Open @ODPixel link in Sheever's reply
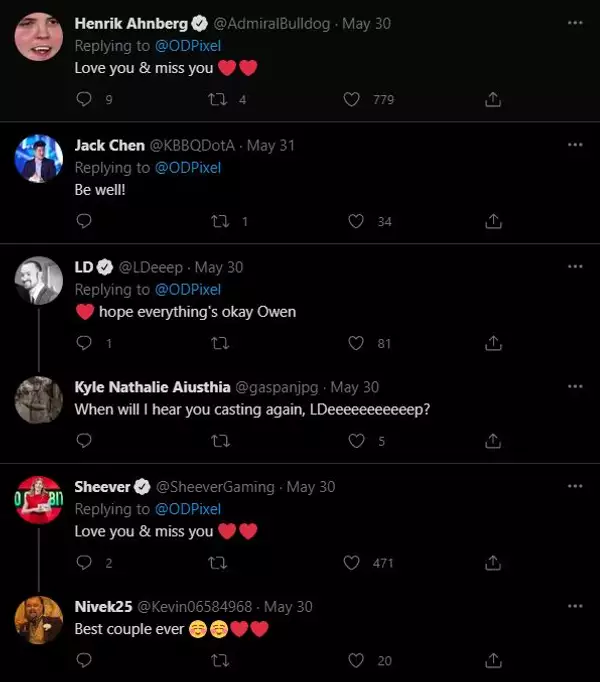This screenshot has width=600, height=682. (188, 509)
